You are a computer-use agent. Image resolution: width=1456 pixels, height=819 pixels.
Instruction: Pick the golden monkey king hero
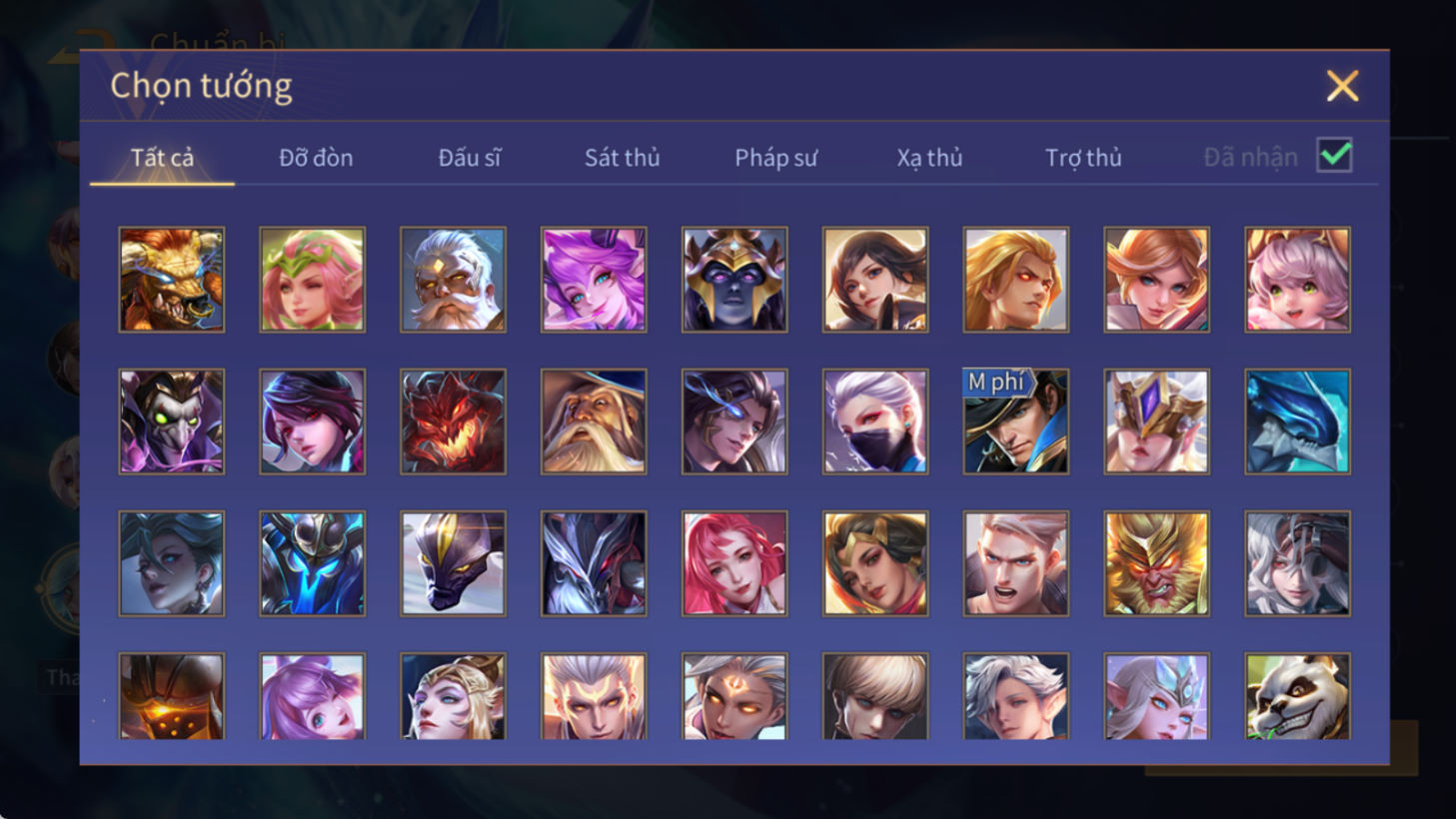1156,562
